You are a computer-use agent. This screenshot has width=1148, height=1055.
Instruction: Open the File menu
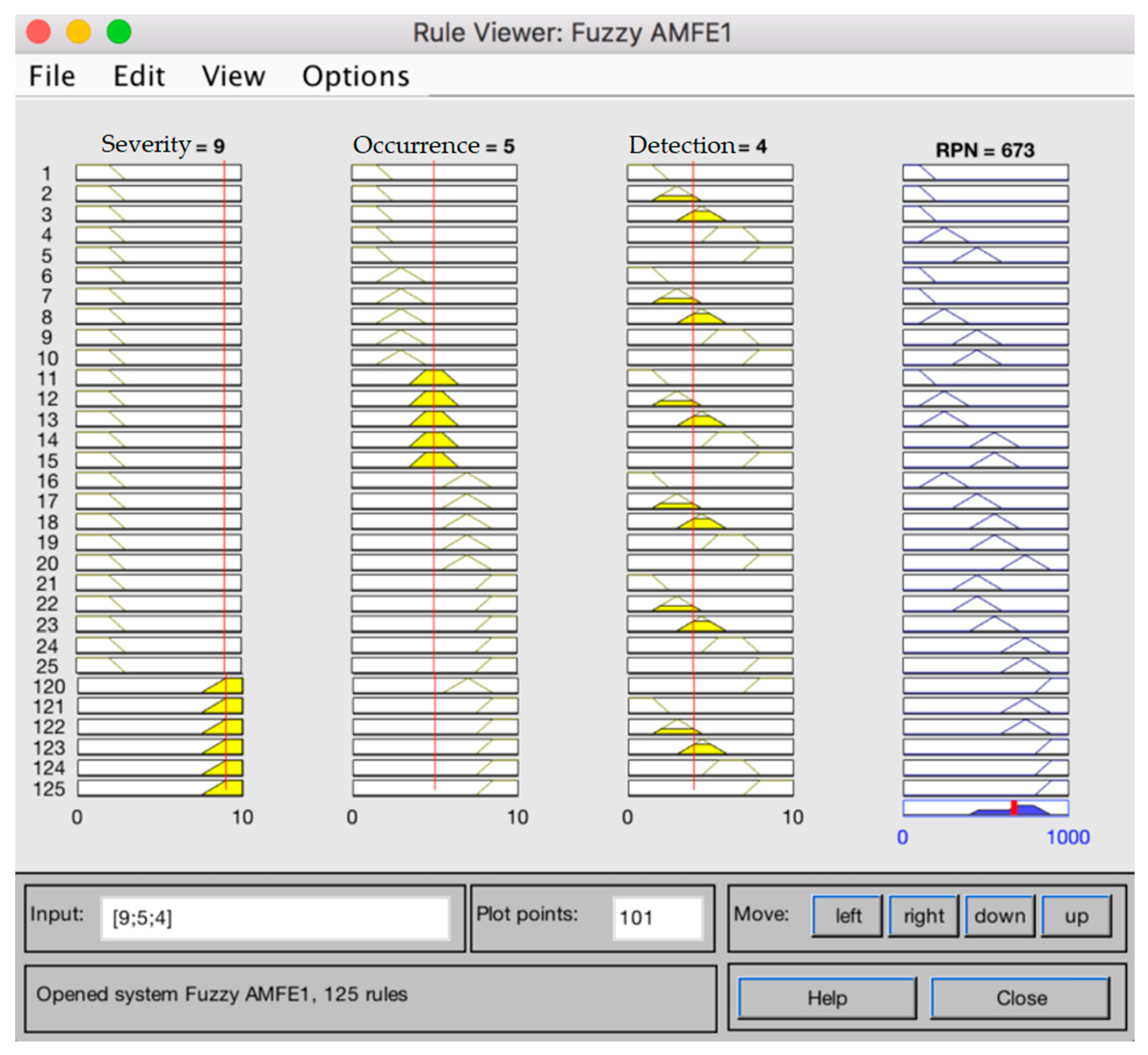coord(52,77)
